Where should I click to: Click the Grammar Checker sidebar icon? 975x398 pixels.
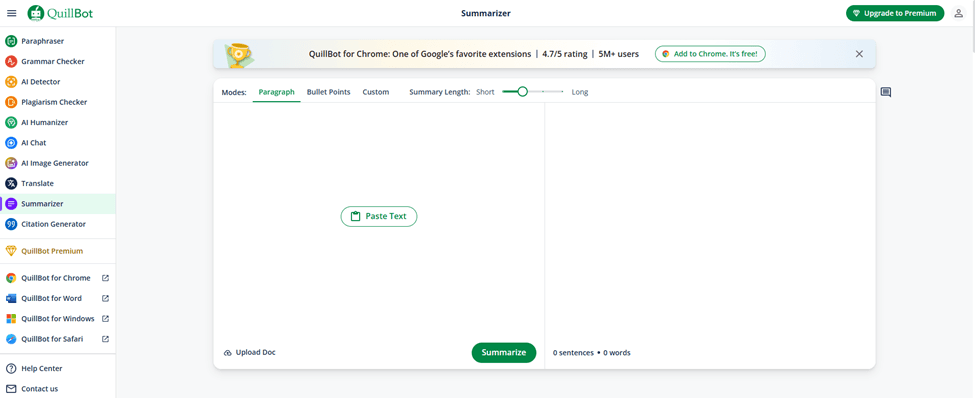11,62
